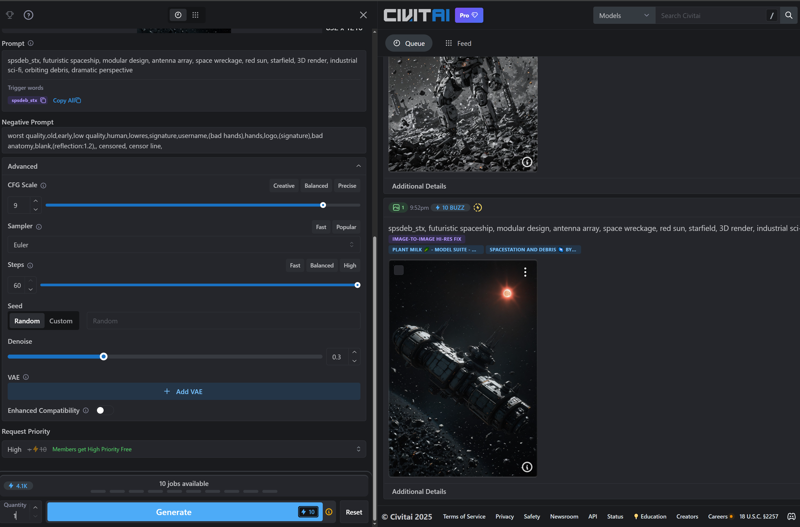Click the Add VAE button

click(183, 392)
